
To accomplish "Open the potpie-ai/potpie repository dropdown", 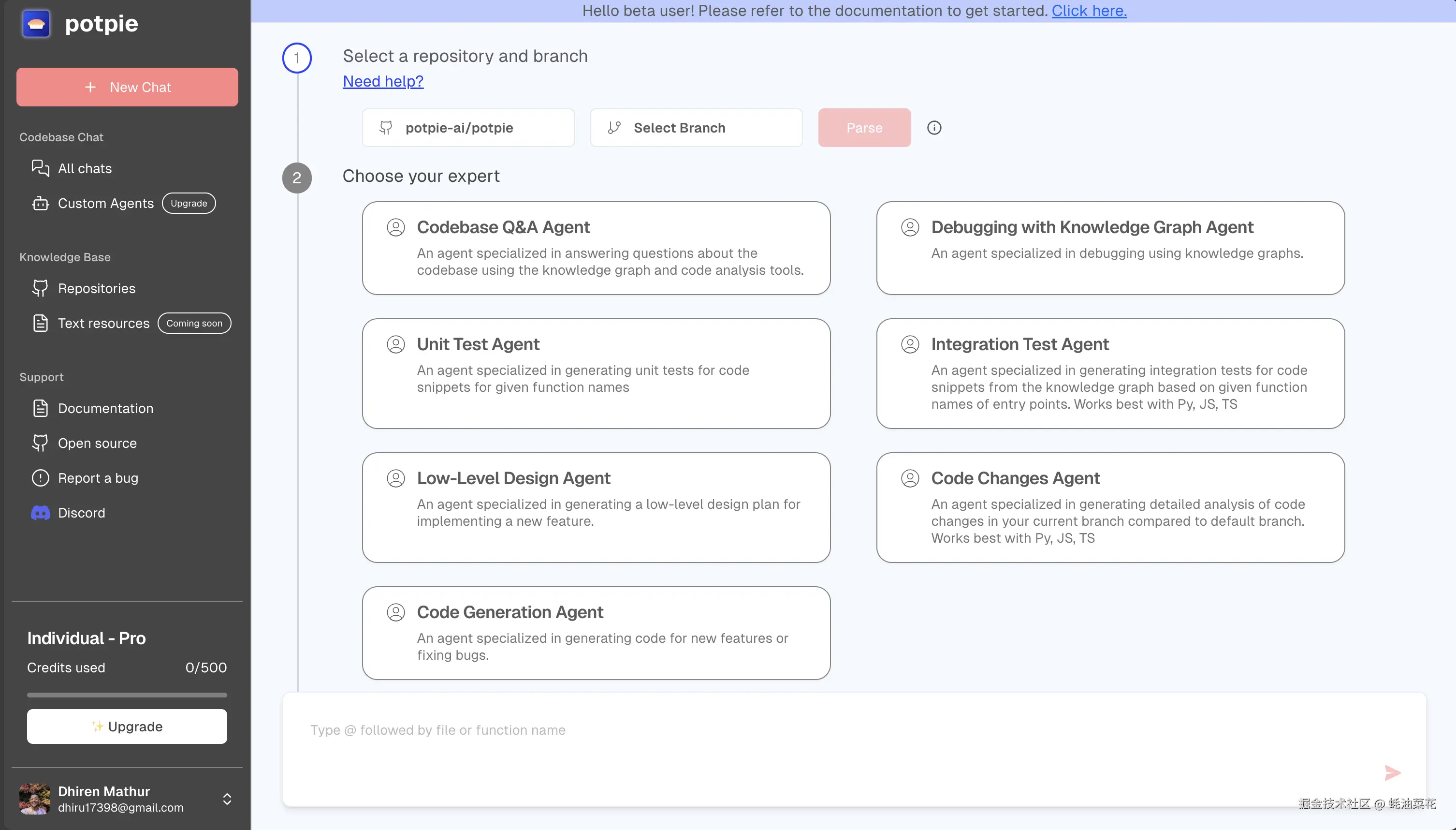I will point(467,128).
